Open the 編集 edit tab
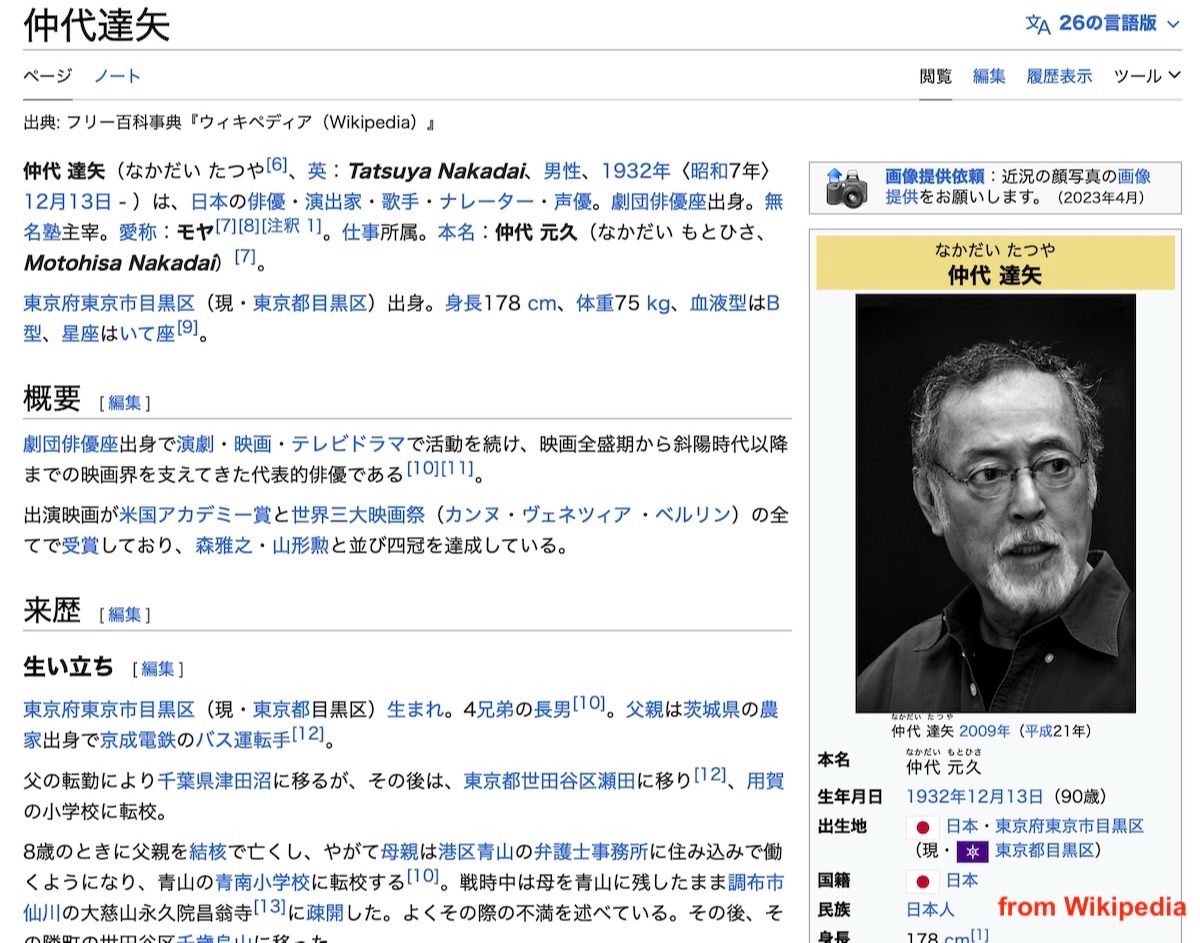Image resolution: width=1200 pixels, height=943 pixels. click(x=989, y=76)
